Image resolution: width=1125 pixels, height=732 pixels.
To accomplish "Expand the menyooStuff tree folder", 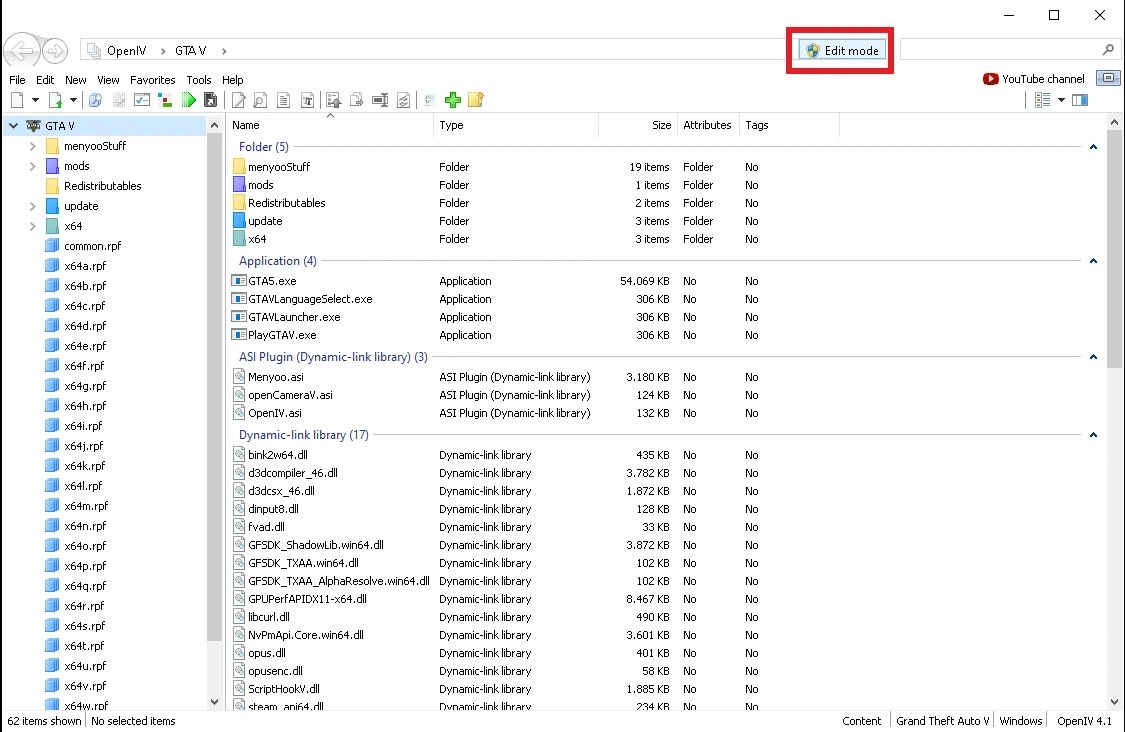I will click(32, 146).
